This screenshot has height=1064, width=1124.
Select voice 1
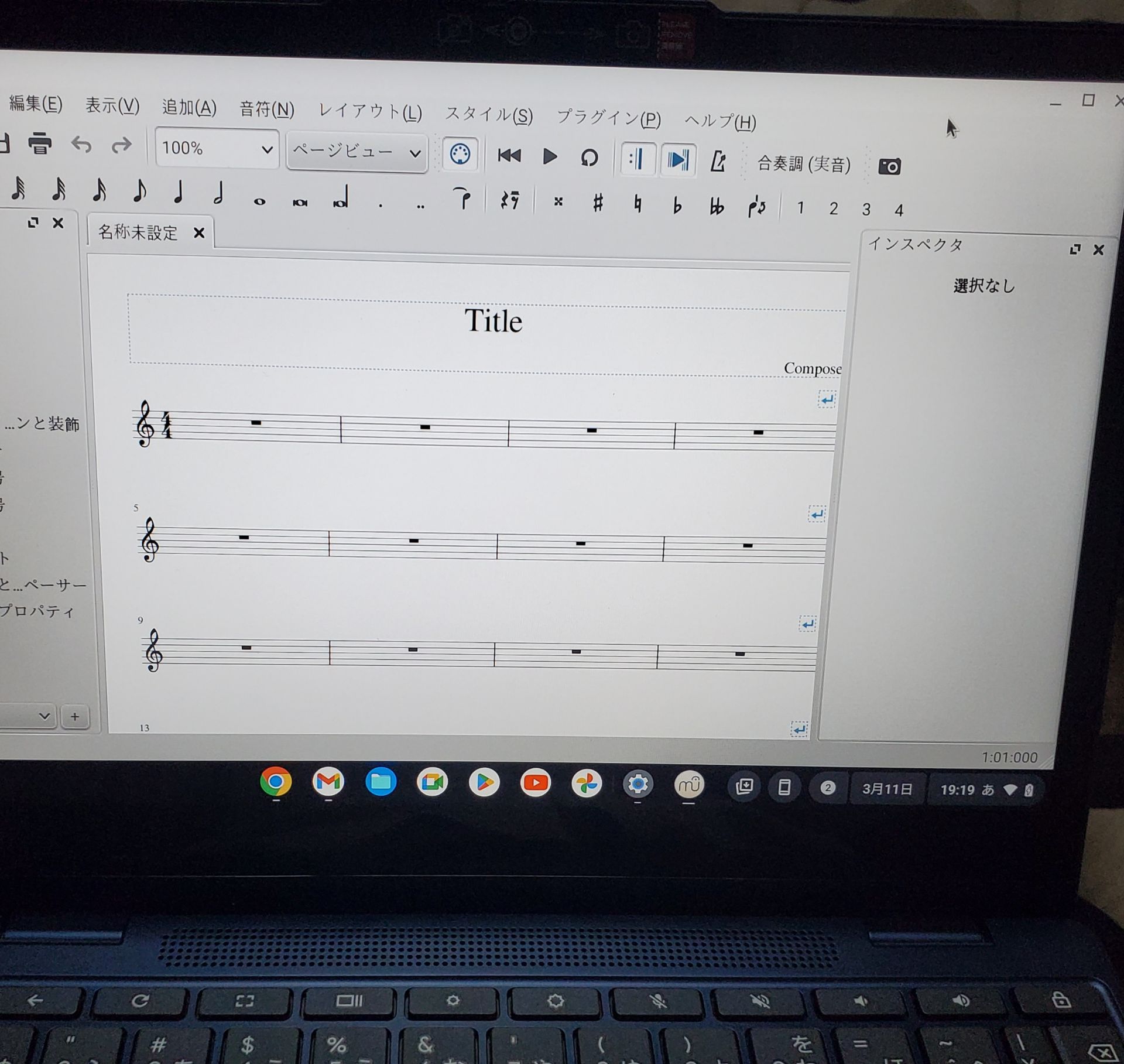pyautogui.click(x=800, y=208)
